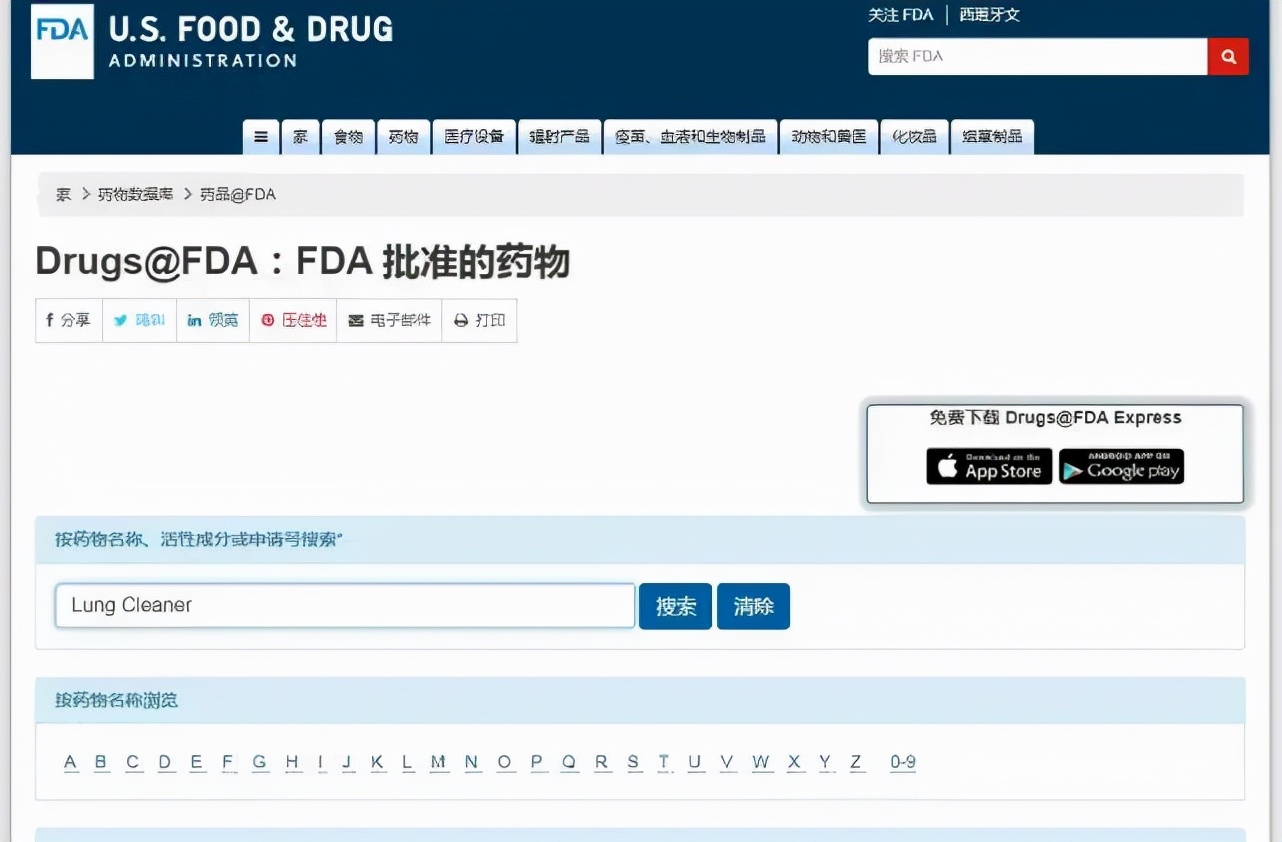
Task: Switch the page to 西班牙文
Action: 989,14
